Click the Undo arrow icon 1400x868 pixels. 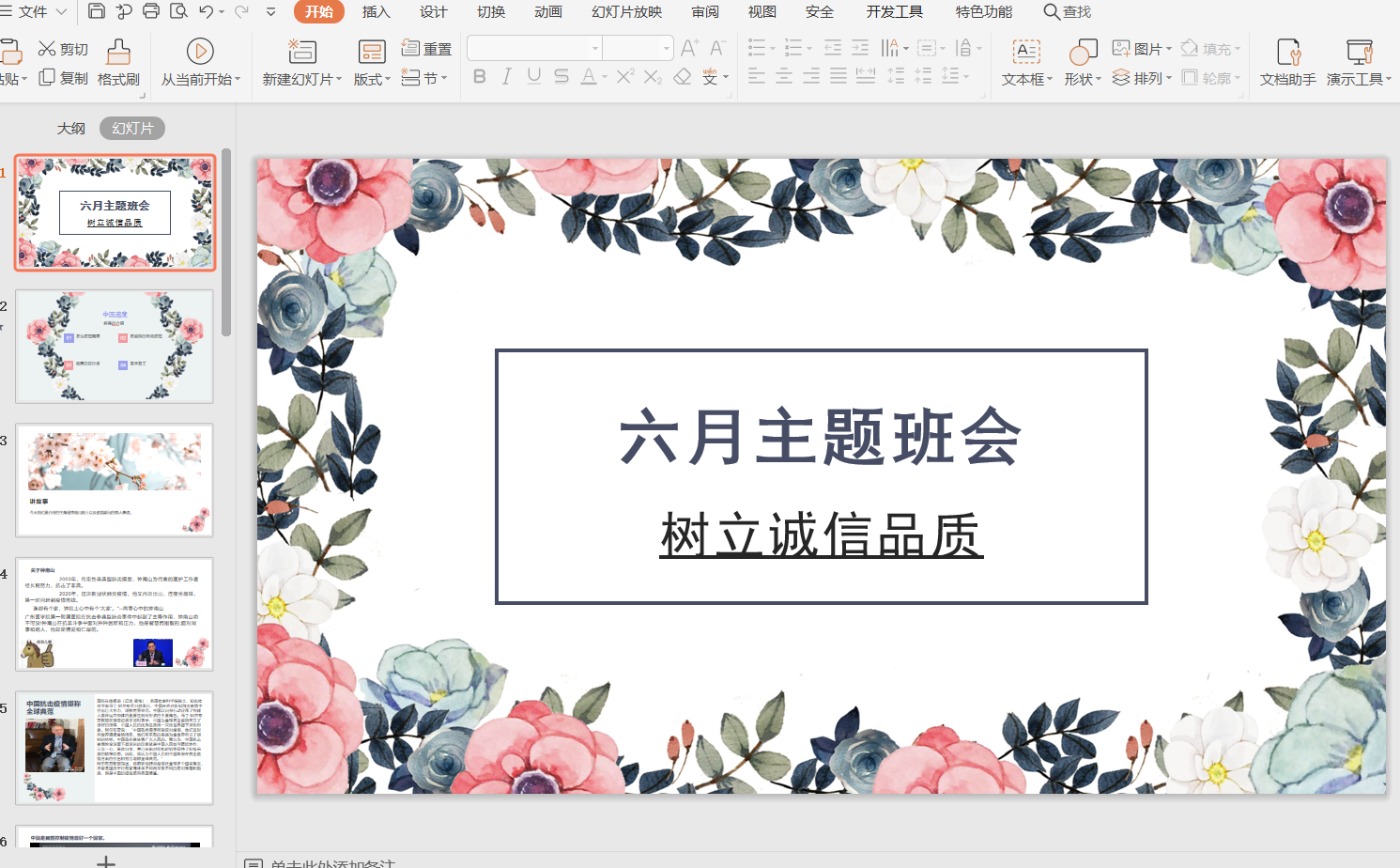click(x=206, y=11)
